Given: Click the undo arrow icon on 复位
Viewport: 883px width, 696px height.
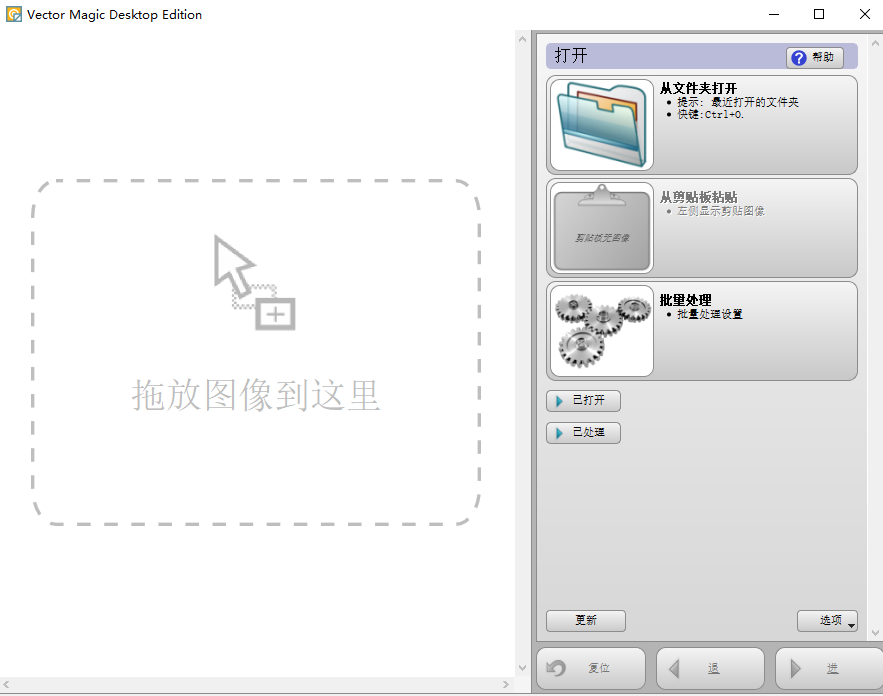Looking at the screenshot, I should pyautogui.click(x=557, y=668).
